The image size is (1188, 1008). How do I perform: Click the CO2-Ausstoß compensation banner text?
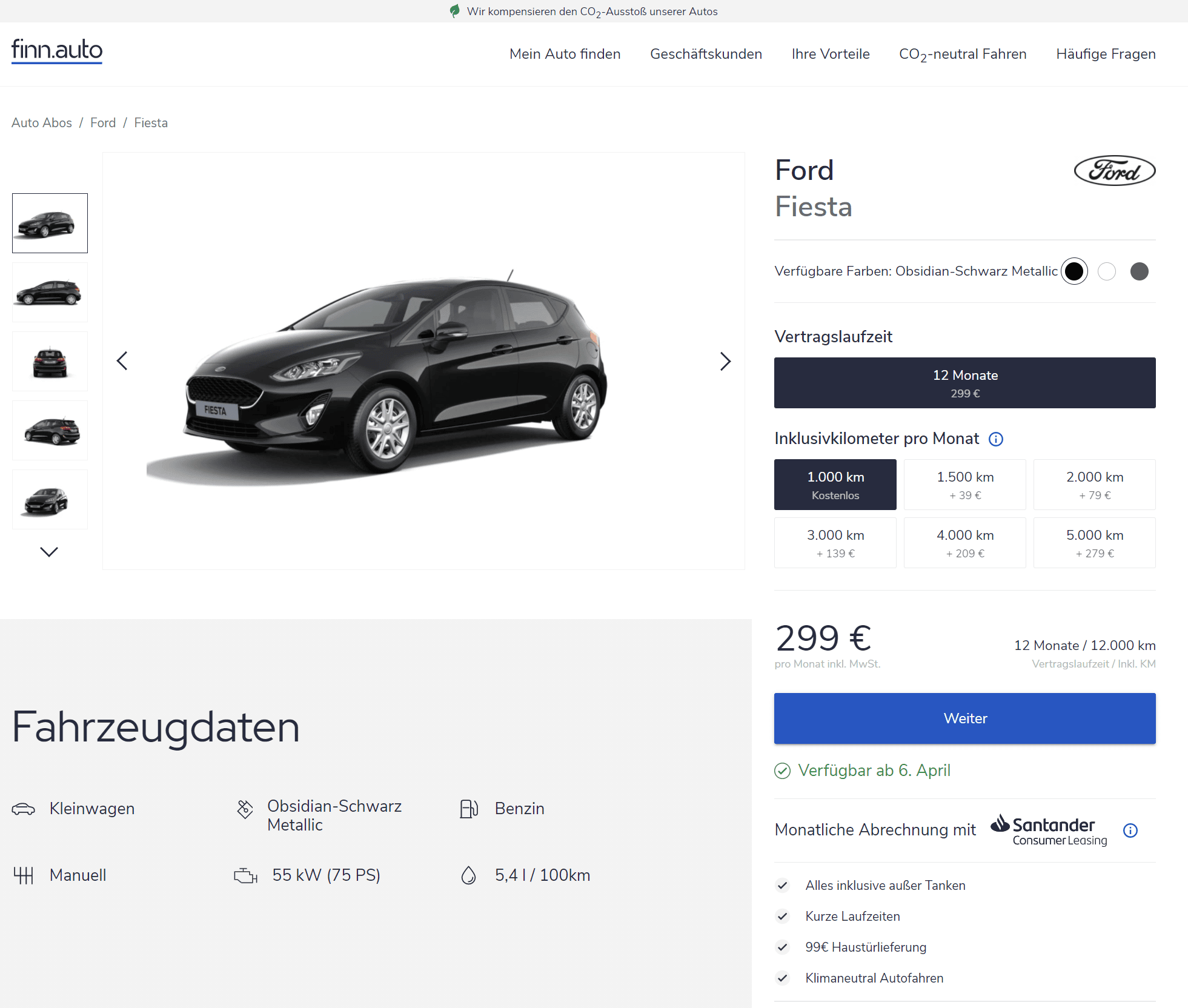pos(592,12)
